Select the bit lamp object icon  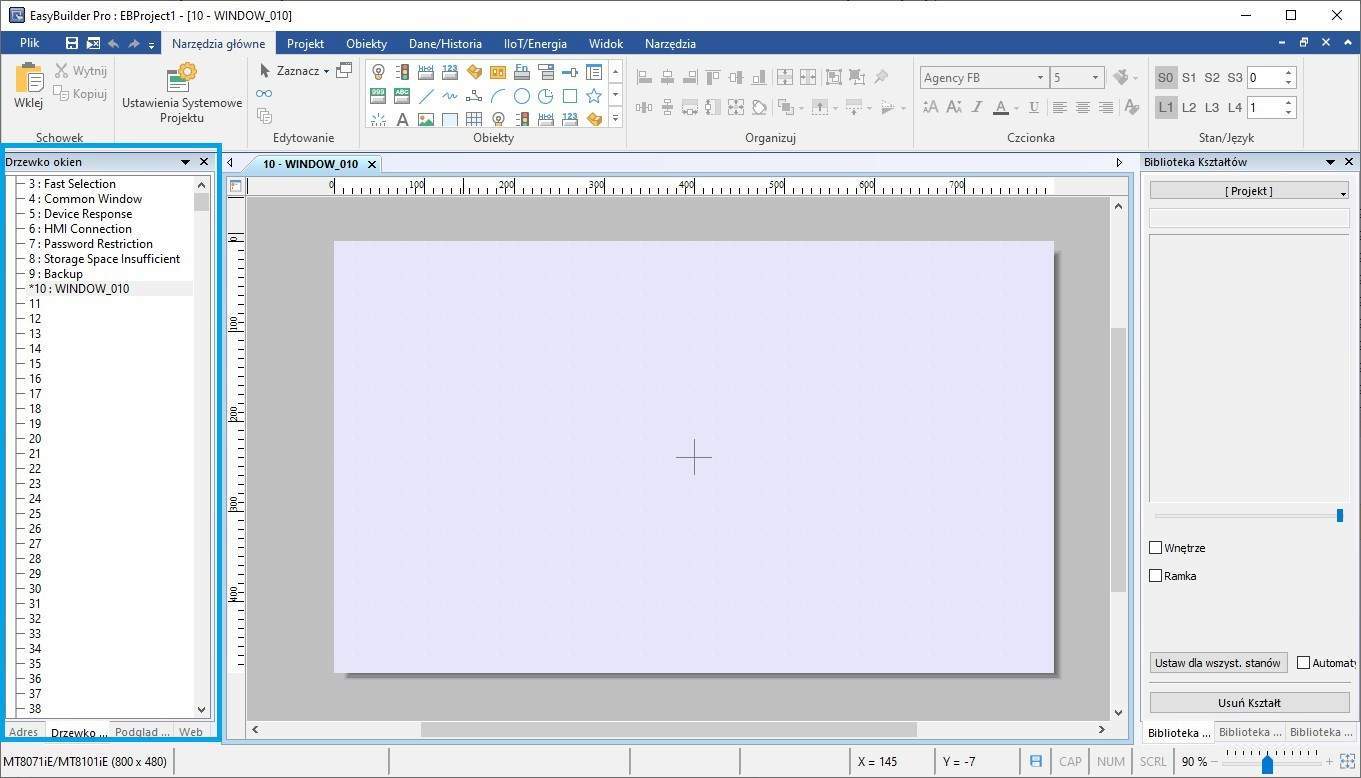378,72
